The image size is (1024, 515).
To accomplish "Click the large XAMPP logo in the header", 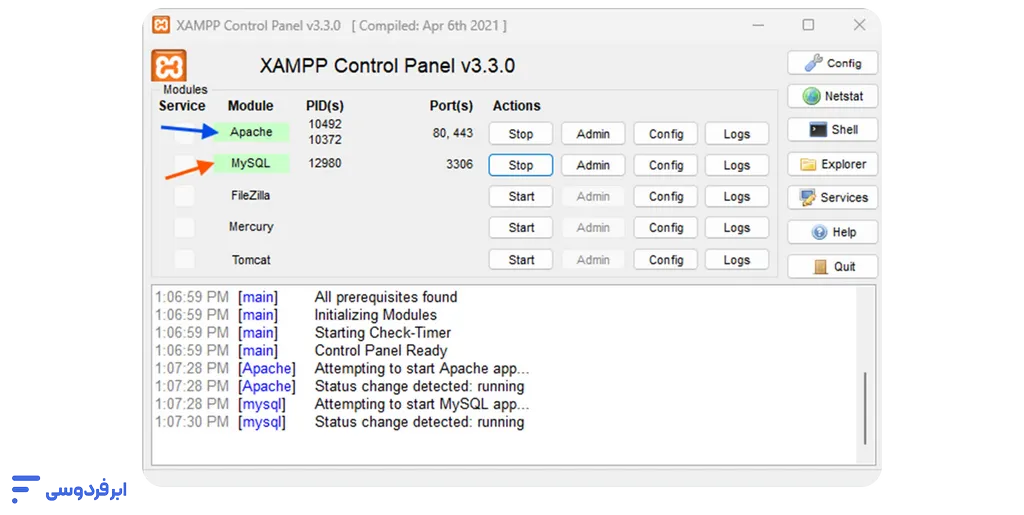I will click(169, 66).
